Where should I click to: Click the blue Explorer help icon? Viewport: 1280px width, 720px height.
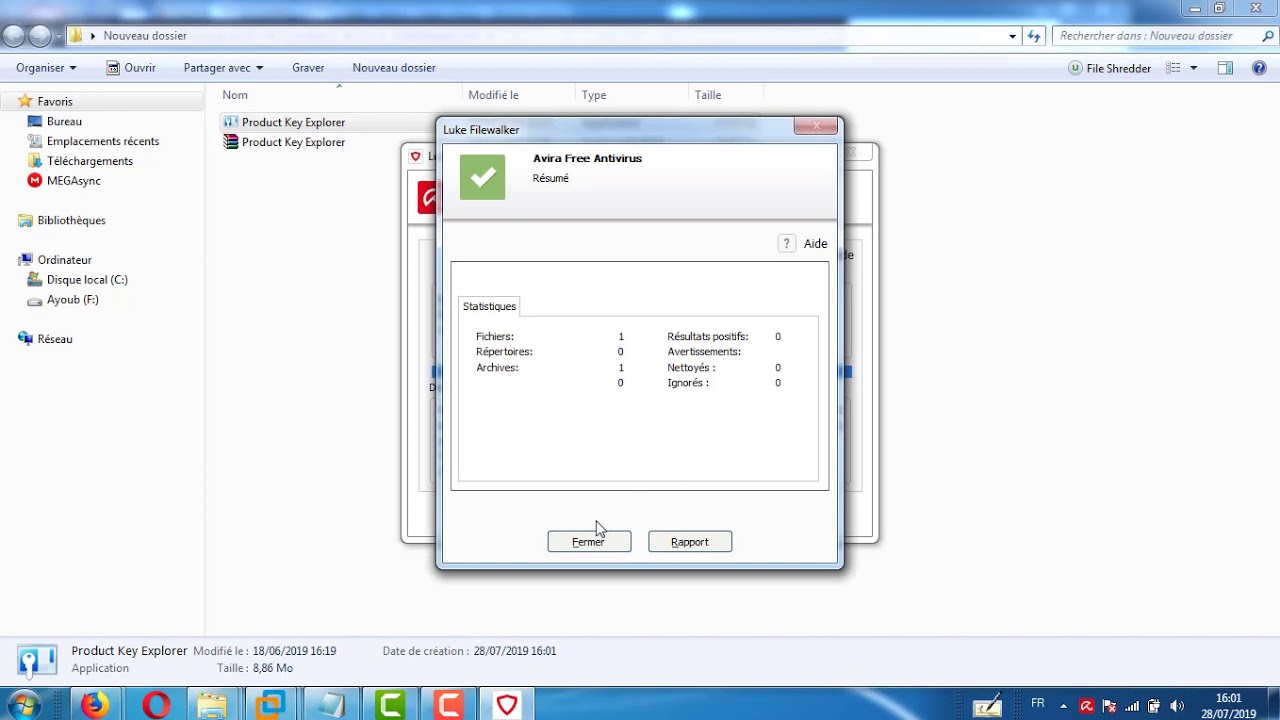(x=1259, y=68)
